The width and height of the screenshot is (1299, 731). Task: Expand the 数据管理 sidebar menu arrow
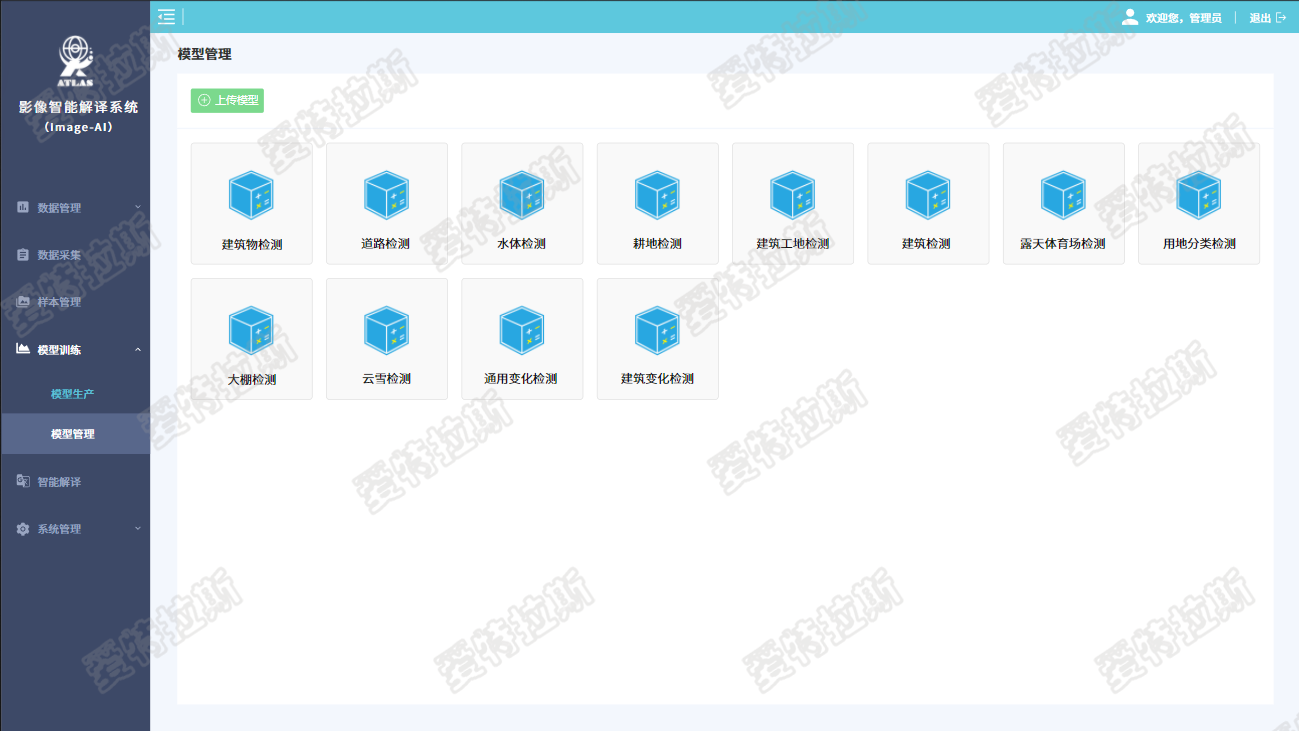pyautogui.click(x=138, y=208)
